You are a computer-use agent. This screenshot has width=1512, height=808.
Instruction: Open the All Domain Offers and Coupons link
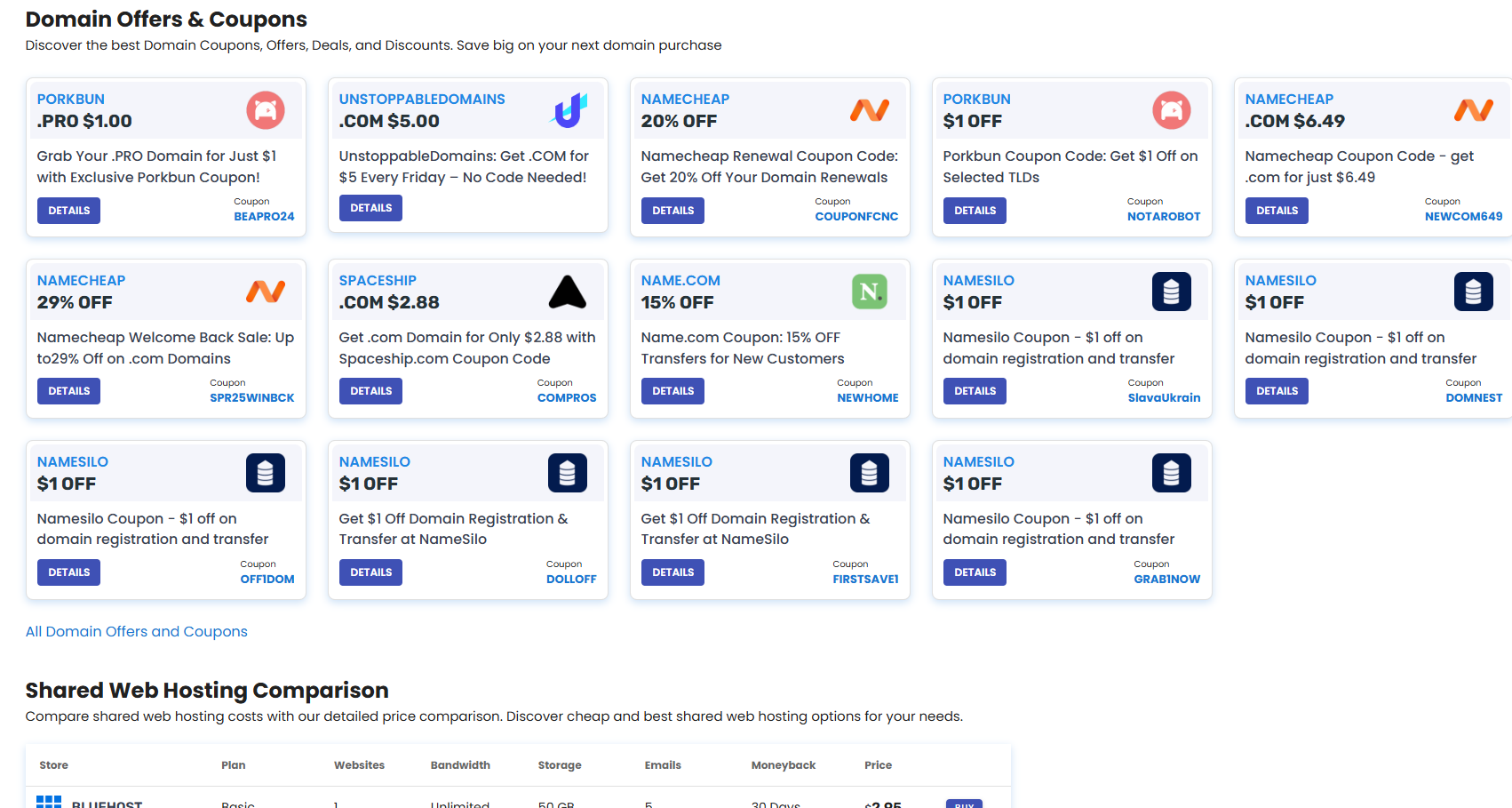coord(136,632)
